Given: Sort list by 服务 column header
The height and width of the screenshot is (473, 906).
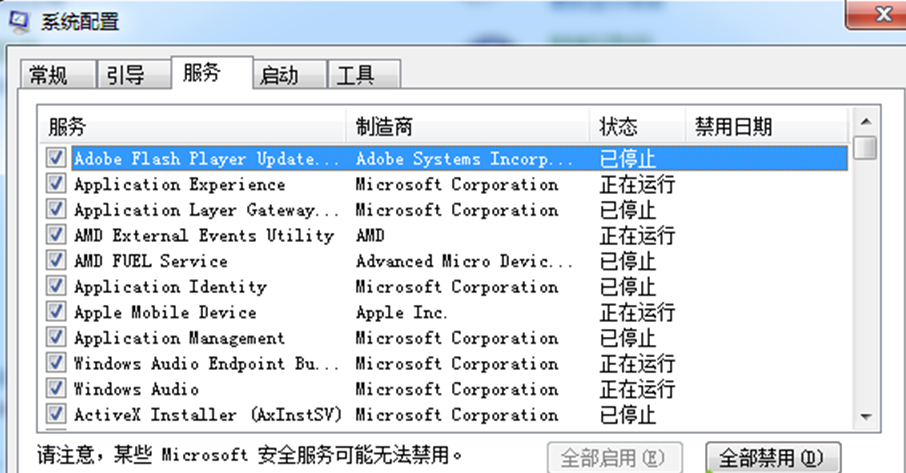Looking at the screenshot, I should click(195, 127).
